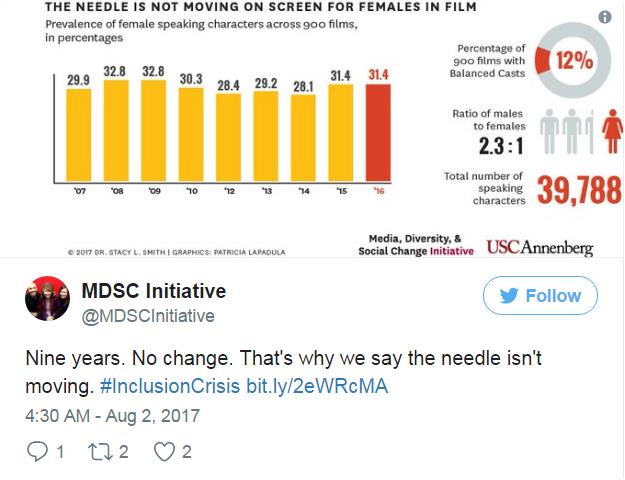
Task: Click the 12% donut chart graphic
Action: click(573, 59)
